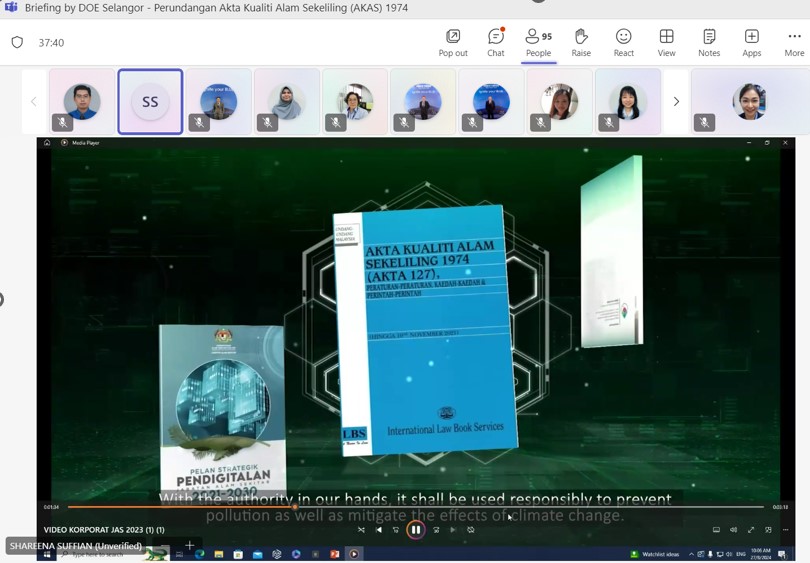Click the meeting shield security icon
This screenshot has width=810, height=563.
coord(17,42)
